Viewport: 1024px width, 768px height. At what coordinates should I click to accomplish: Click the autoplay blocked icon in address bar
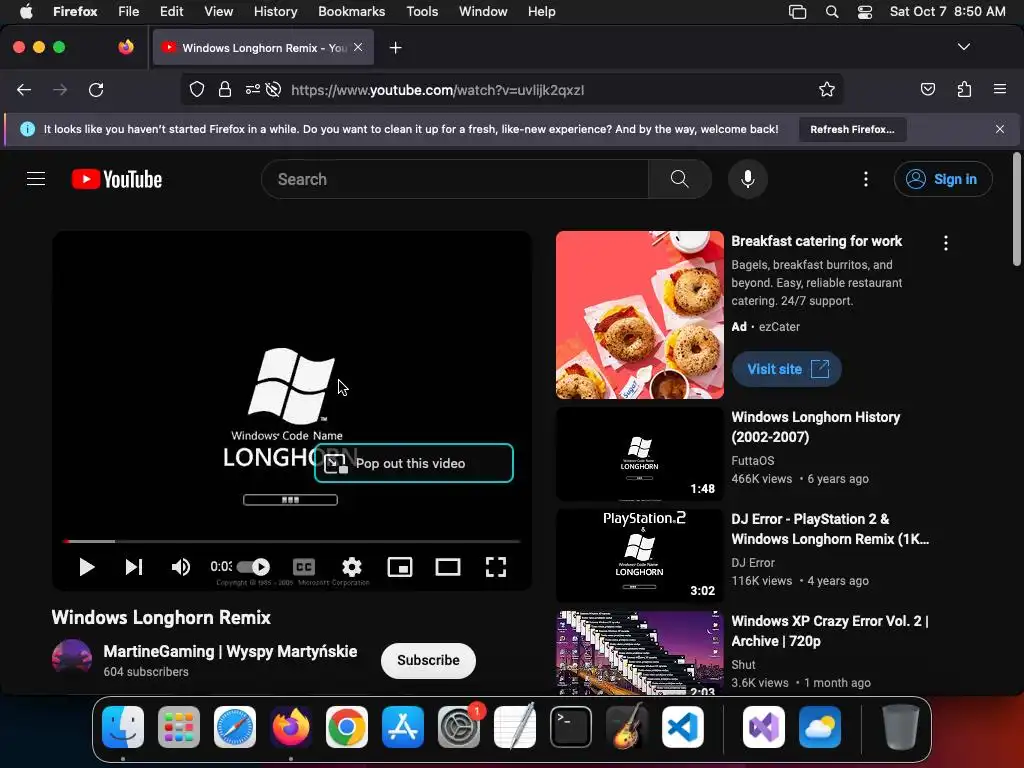(x=274, y=89)
